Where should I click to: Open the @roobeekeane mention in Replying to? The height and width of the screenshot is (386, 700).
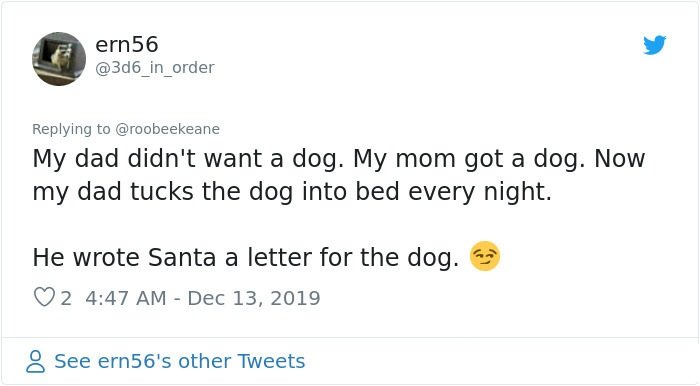tap(167, 129)
